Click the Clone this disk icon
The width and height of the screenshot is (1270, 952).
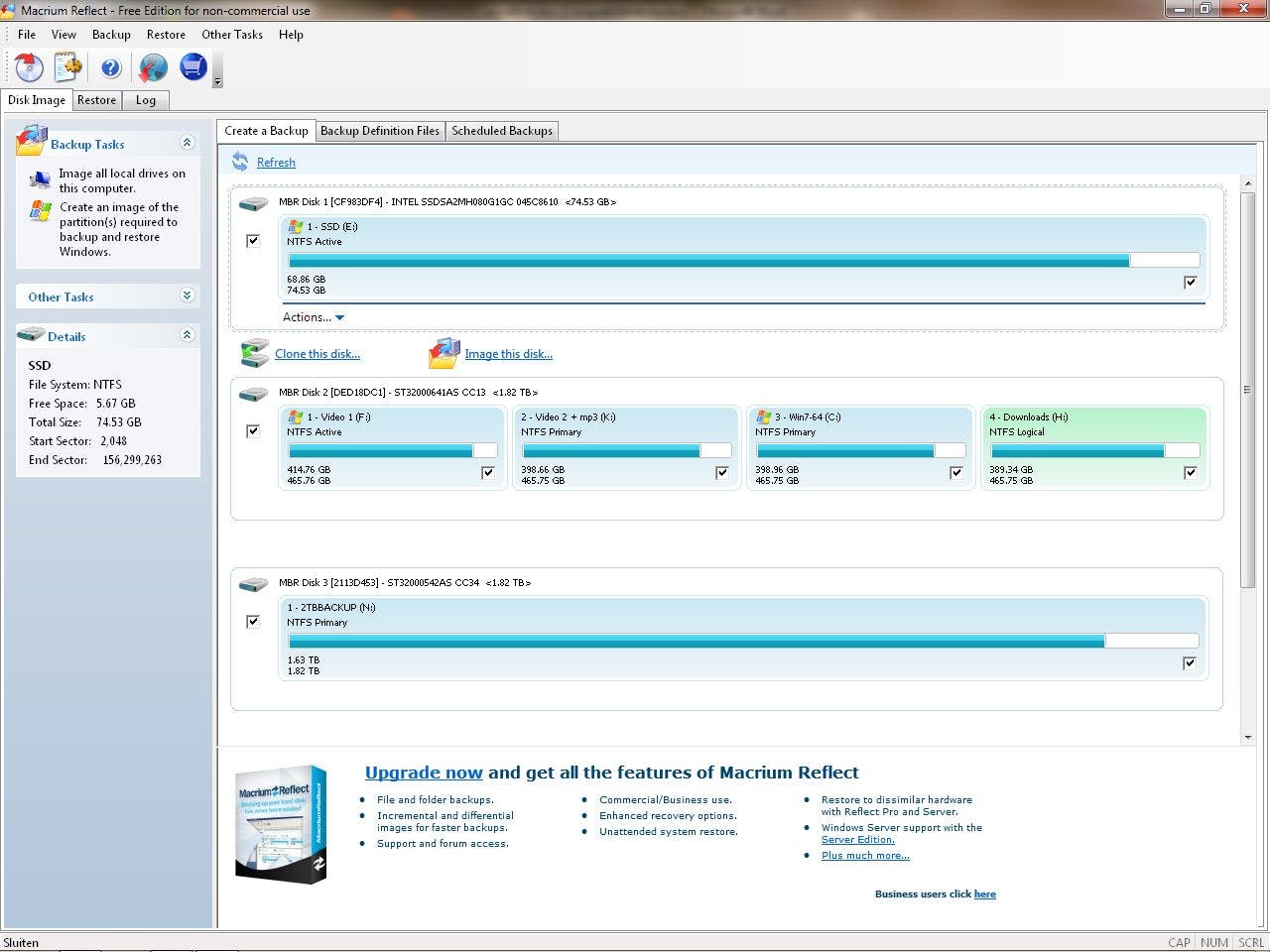(255, 354)
